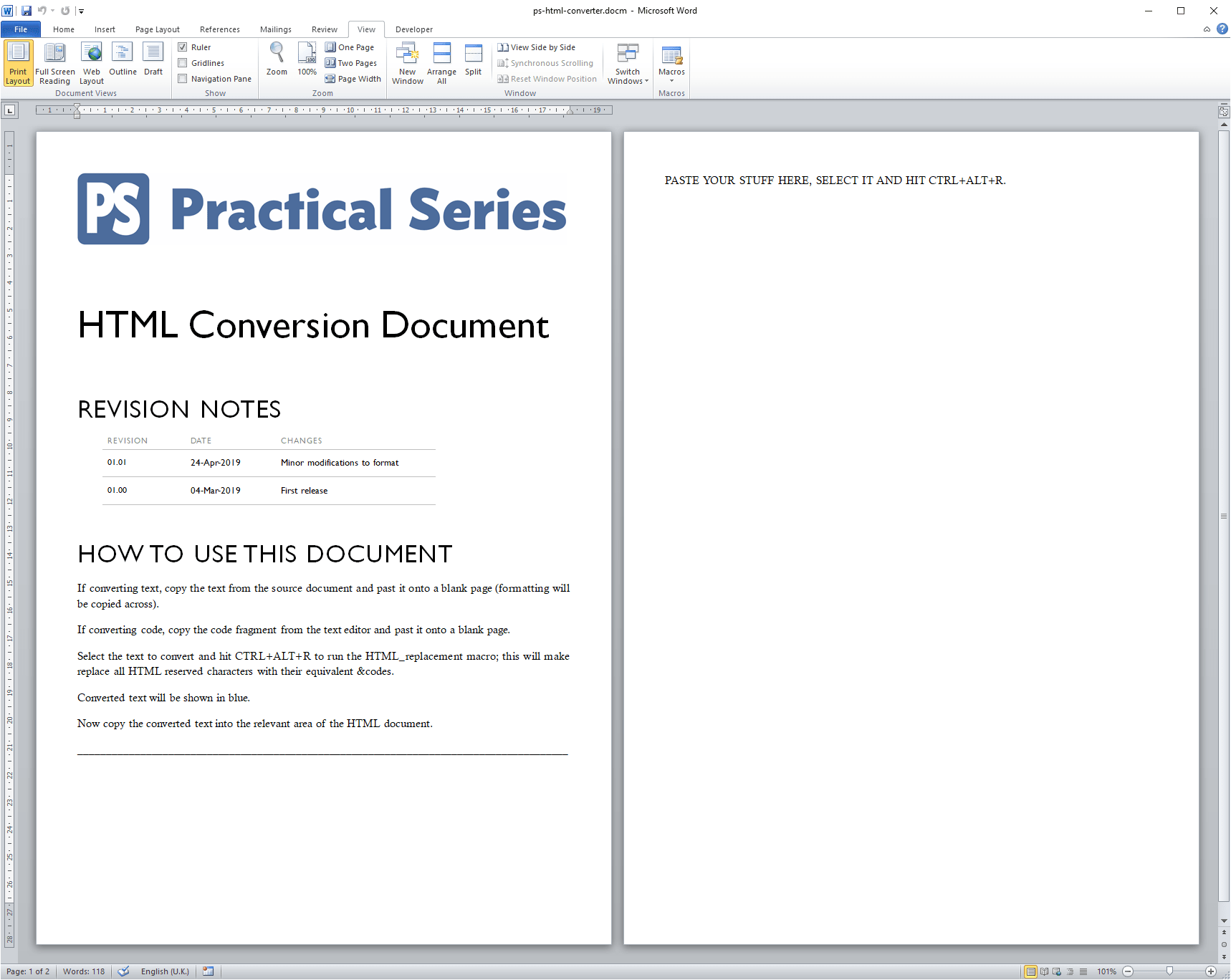Viewport: 1231px width, 980px height.
Task: Click the Previous Page double-arrow
Action: pos(1224,932)
